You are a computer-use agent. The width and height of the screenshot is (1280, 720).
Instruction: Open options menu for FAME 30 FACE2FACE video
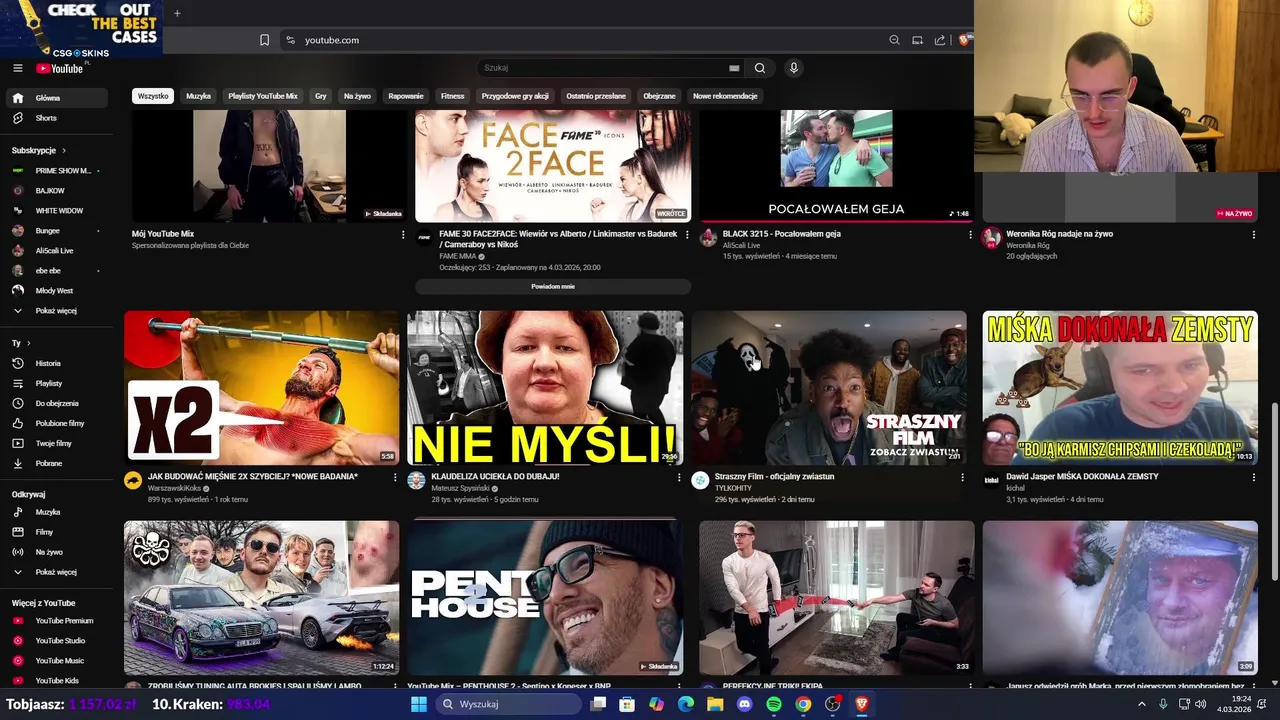tap(687, 235)
